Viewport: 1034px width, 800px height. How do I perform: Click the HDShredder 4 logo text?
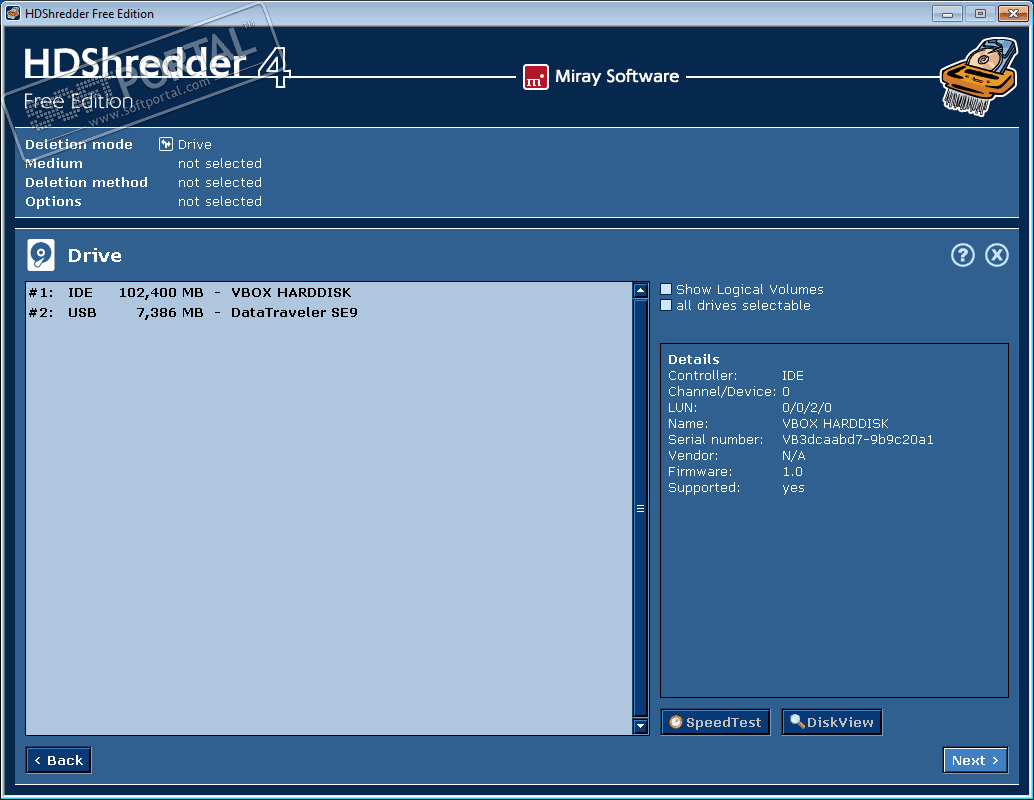click(x=157, y=66)
